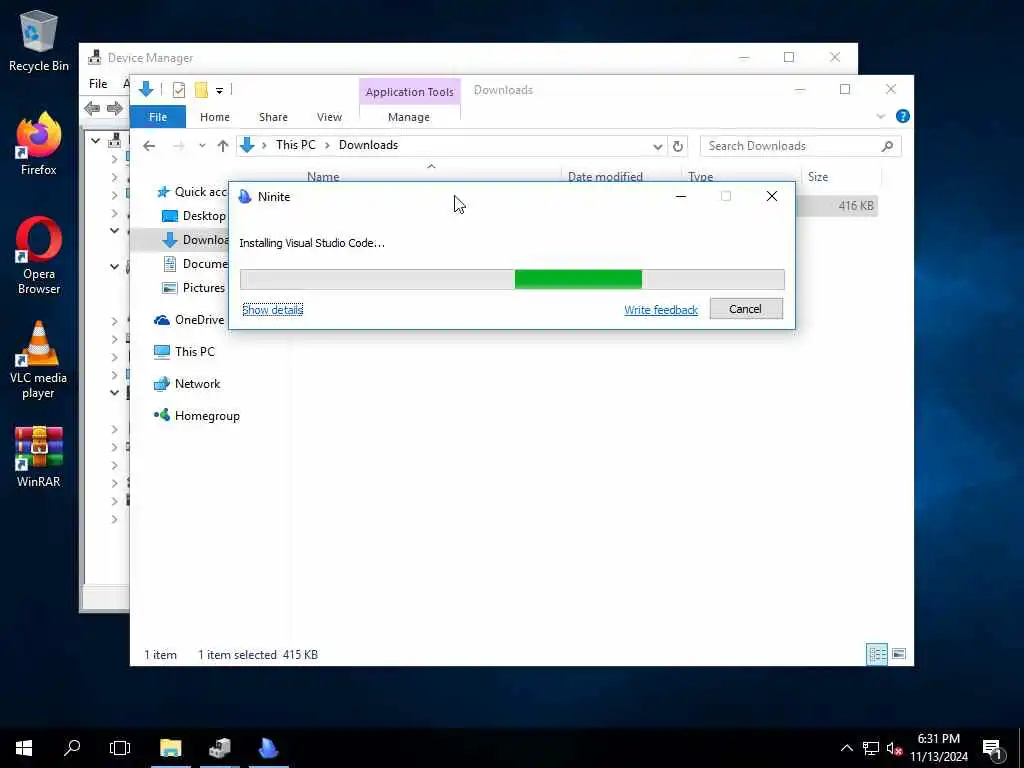Open the File tab in Explorer

coord(158,117)
